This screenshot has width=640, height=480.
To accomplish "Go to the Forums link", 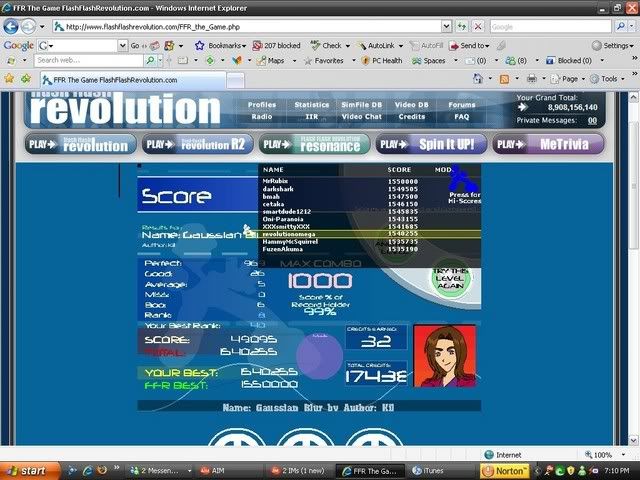I will [x=461, y=104].
